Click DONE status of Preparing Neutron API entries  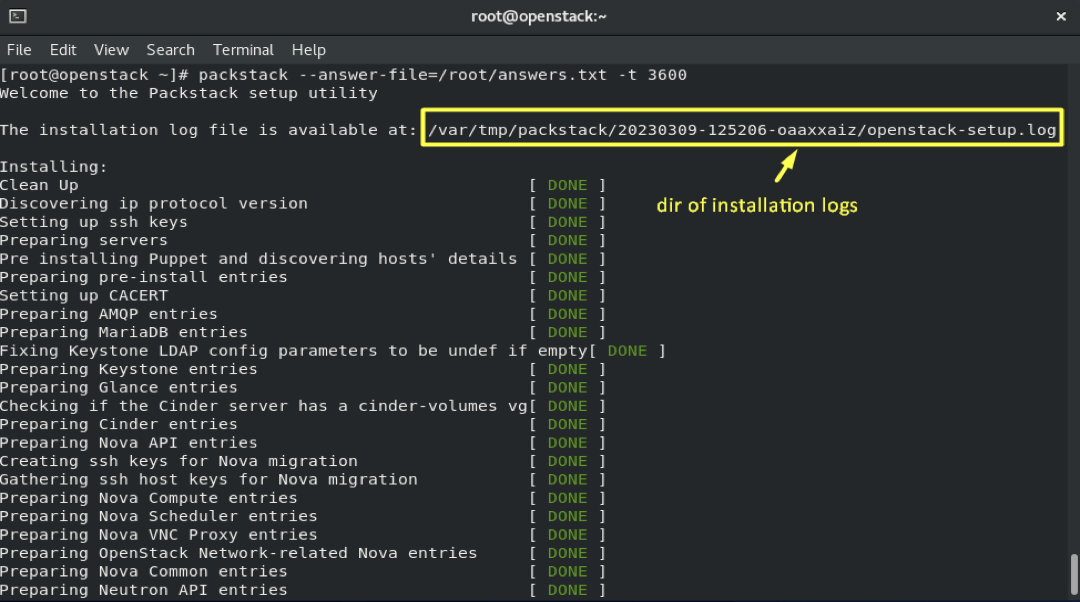click(x=568, y=590)
